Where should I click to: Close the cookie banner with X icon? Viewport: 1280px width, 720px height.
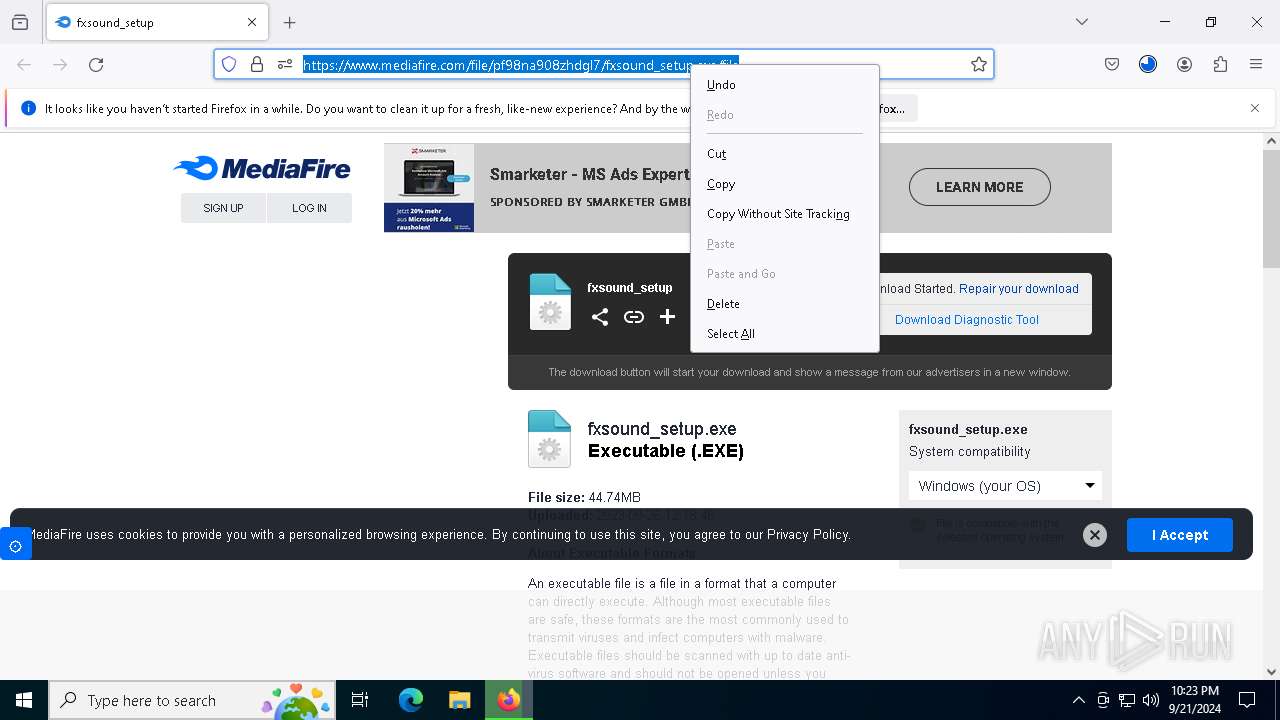(1095, 535)
